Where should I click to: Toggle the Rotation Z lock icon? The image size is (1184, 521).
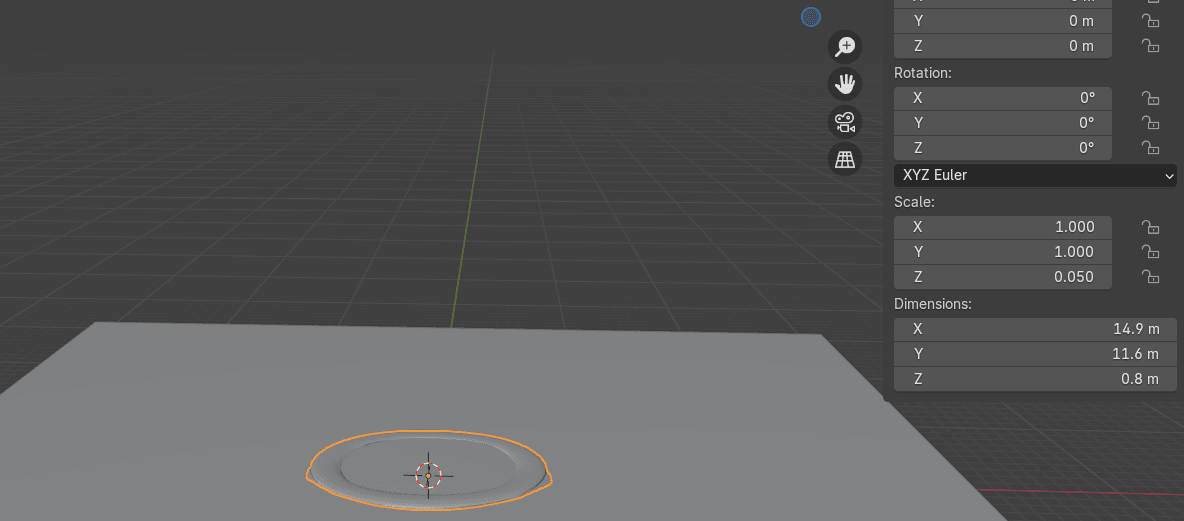pyautogui.click(x=1151, y=148)
